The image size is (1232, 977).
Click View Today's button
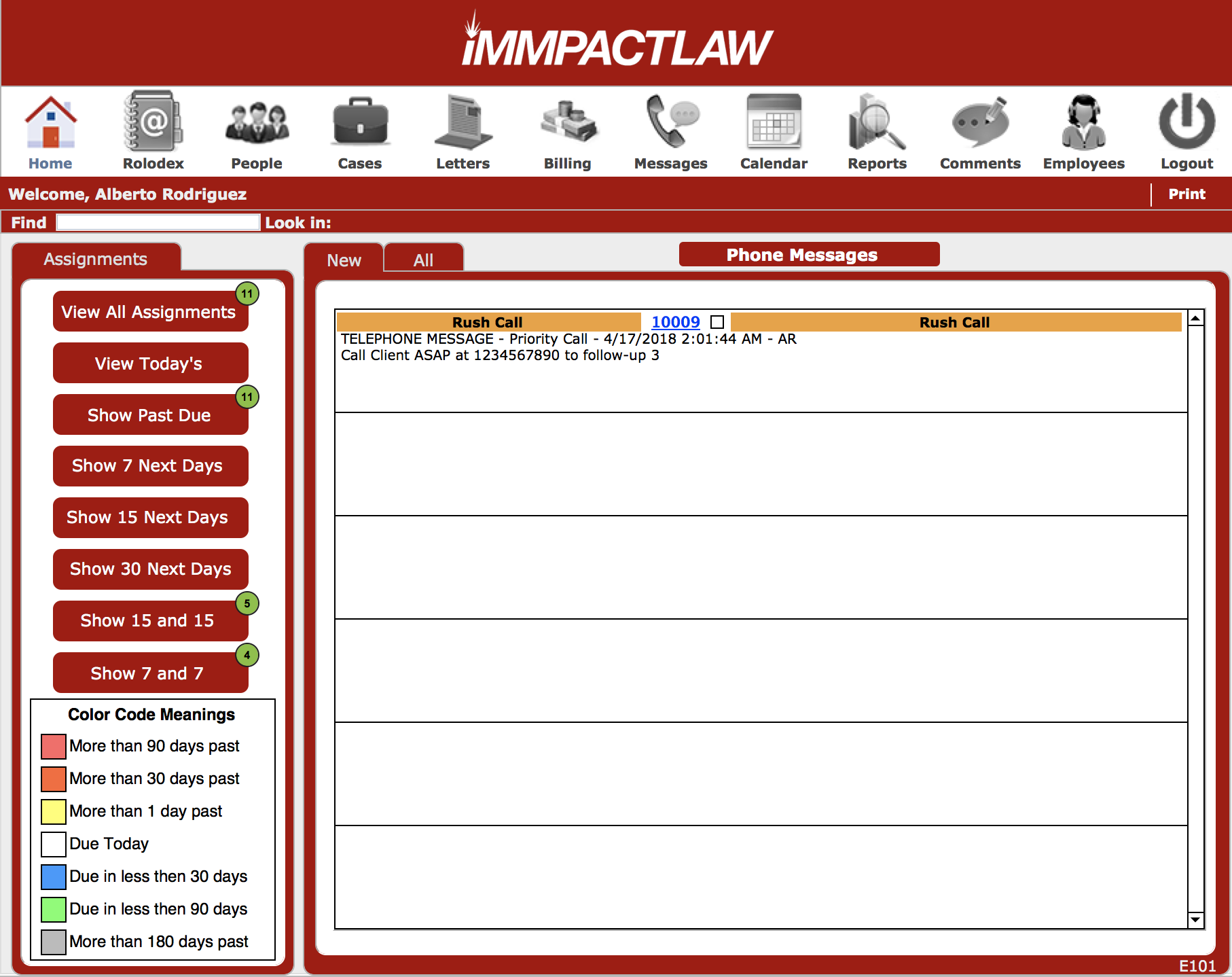151,363
